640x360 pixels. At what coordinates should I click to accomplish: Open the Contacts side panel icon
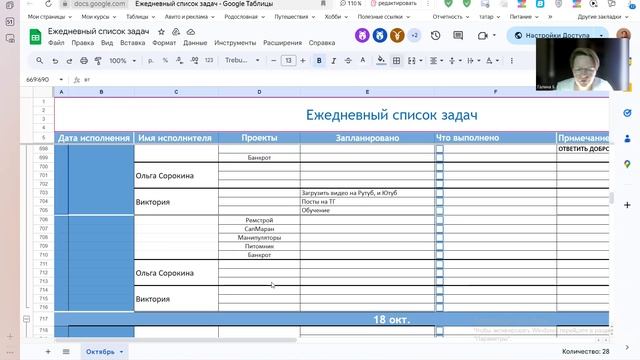tap(627, 139)
